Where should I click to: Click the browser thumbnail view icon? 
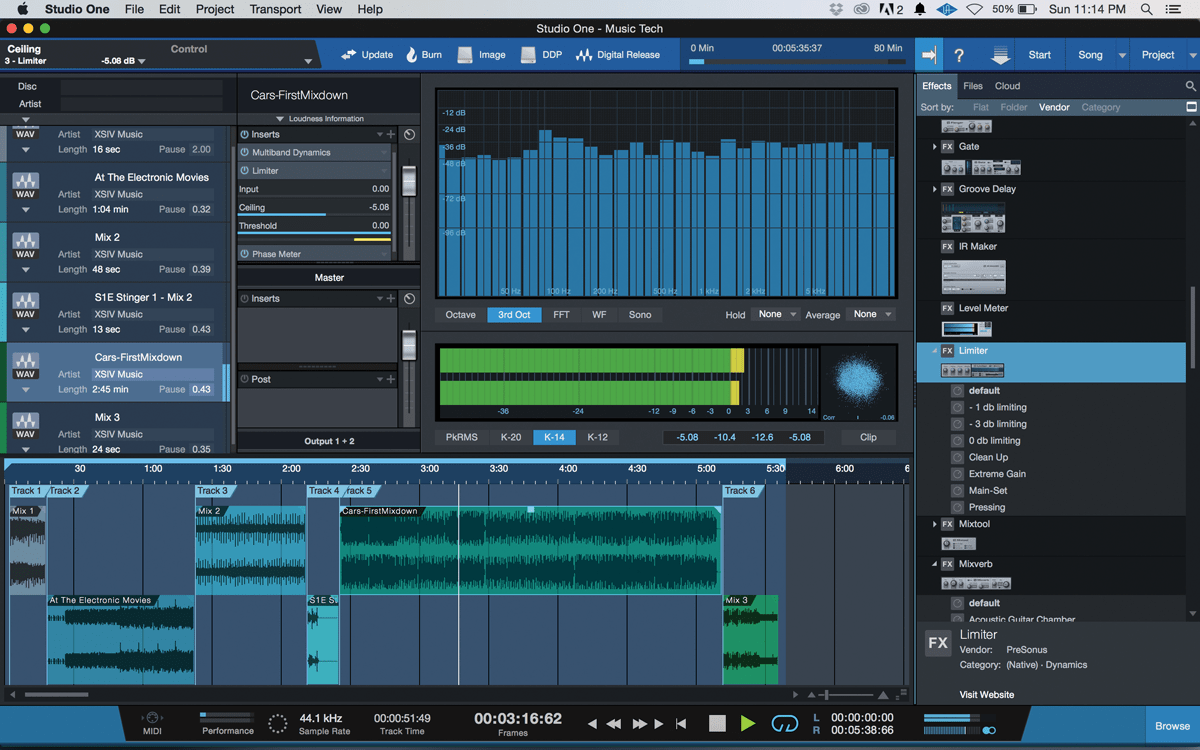pyautogui.click(x=1191, y=107)
